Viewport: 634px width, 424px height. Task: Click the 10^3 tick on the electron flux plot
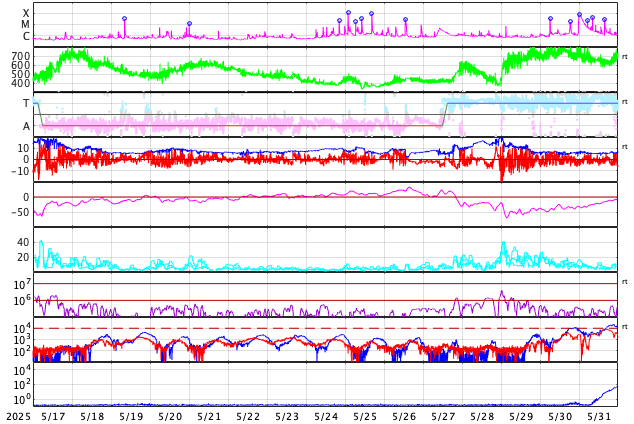pyautogui.click(x=21, y=340)
